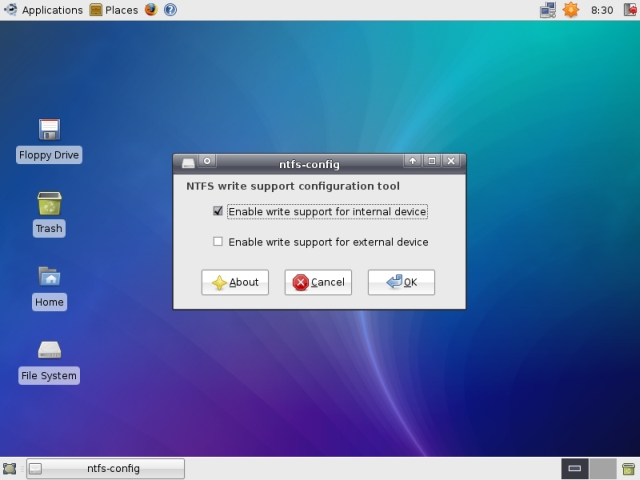Viewport: 640px width, 480px height.
Task: Click the show desktop icon in bottom panel
Action: (x=9, y=469)
